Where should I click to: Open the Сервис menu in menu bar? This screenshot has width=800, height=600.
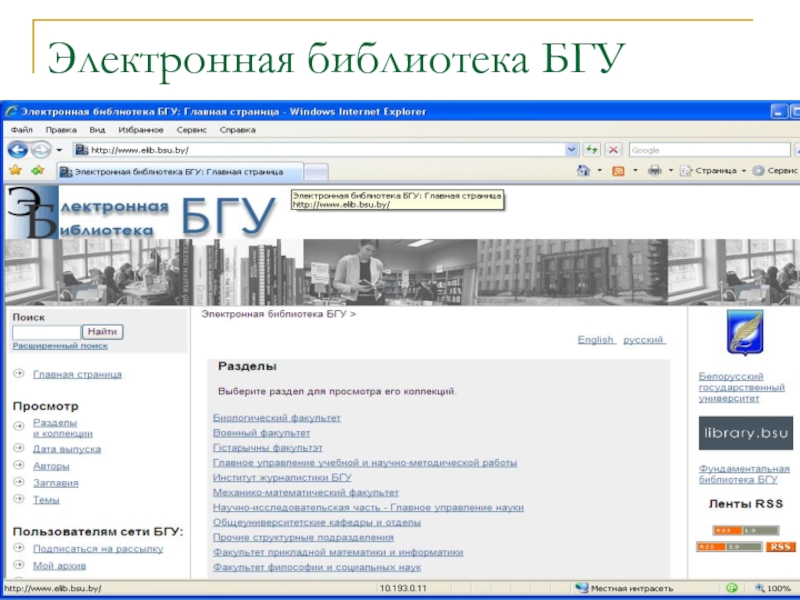[191, 130]
